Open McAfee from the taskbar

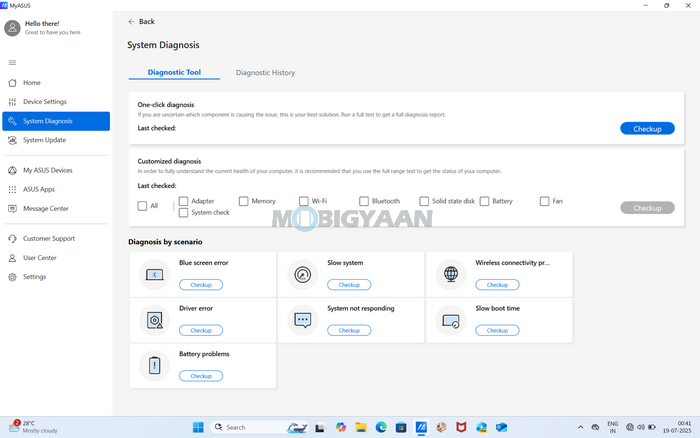[461, 427]
